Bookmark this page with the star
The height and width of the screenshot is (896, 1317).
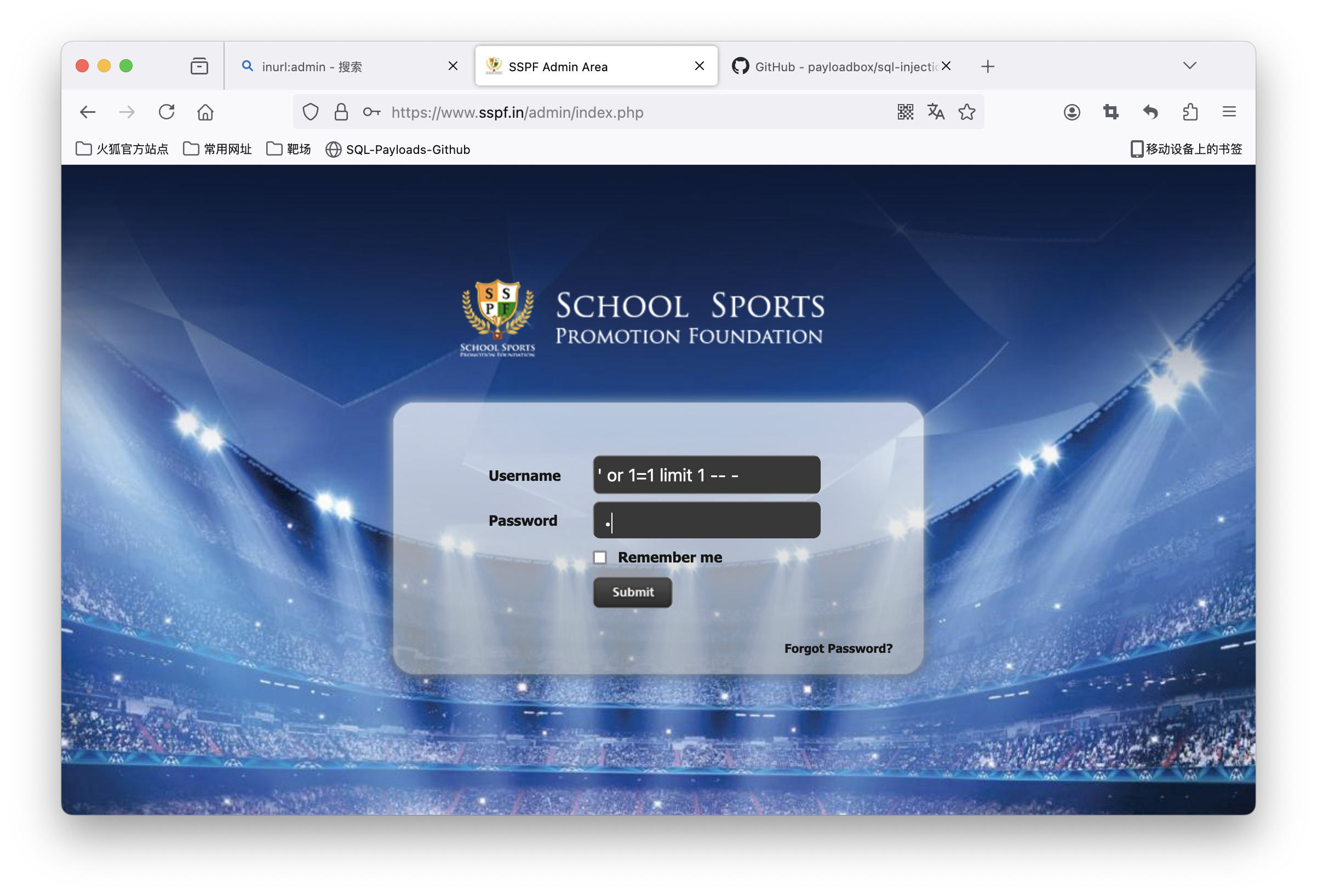pyautogui.click(x=967, y=112)
